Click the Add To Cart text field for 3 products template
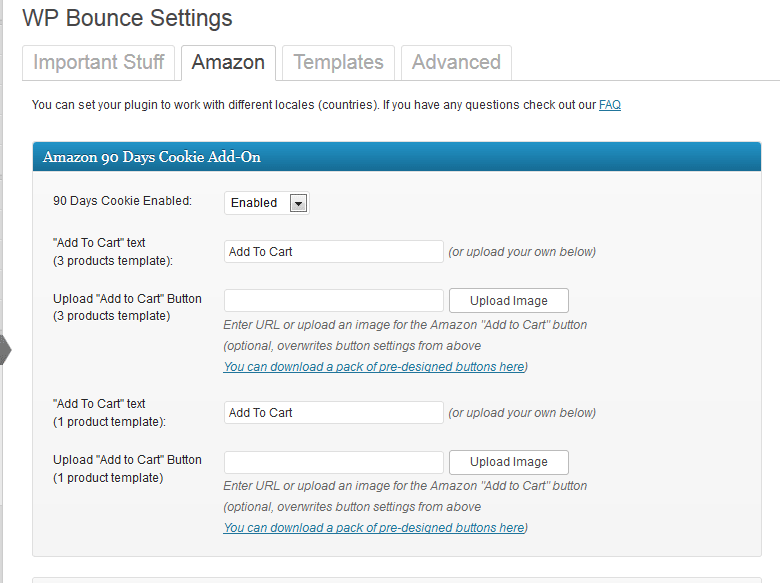780x583 pixels. (x=333, y=252)
